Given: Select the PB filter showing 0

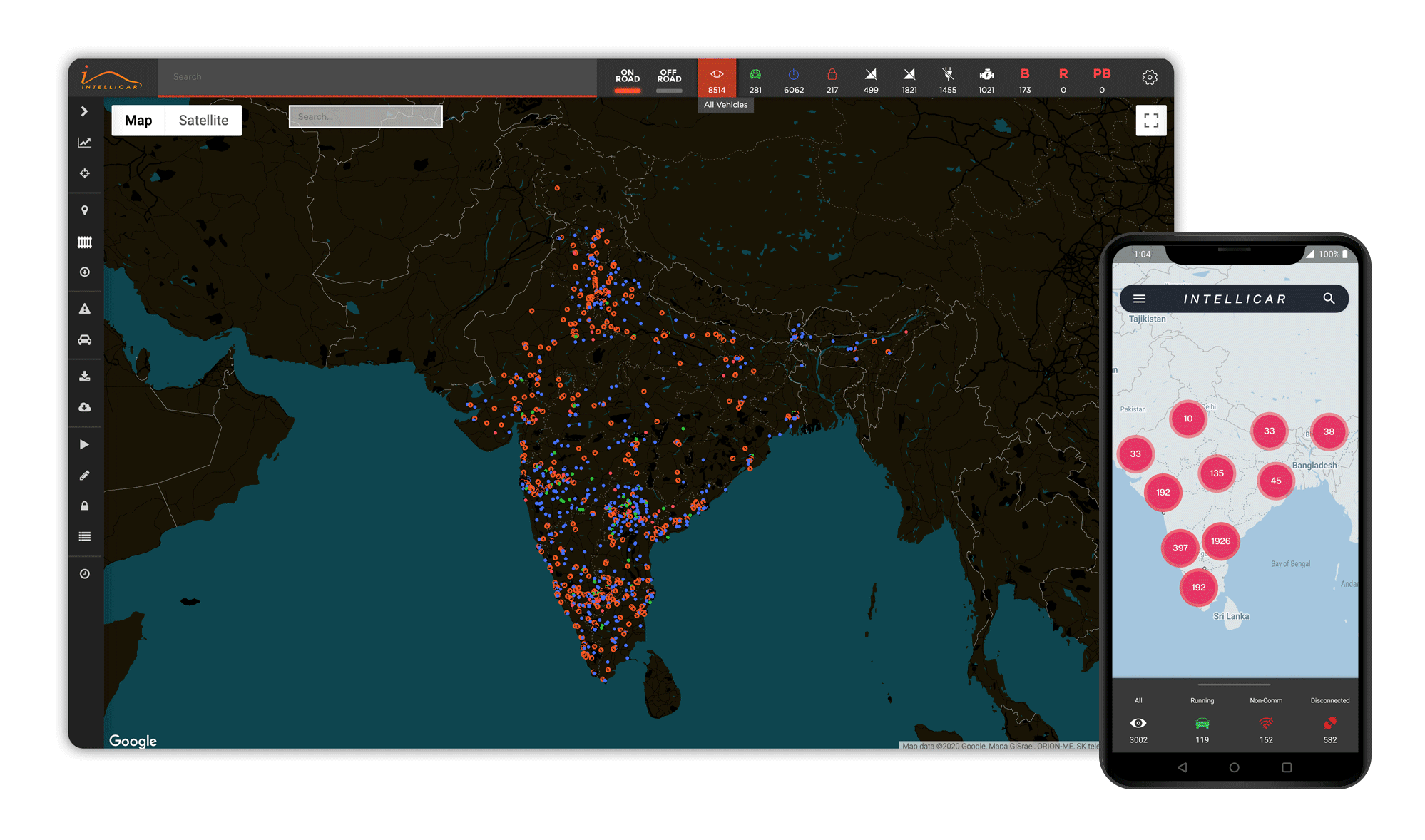Looking at the screenshot, I should coord(1102,80).
